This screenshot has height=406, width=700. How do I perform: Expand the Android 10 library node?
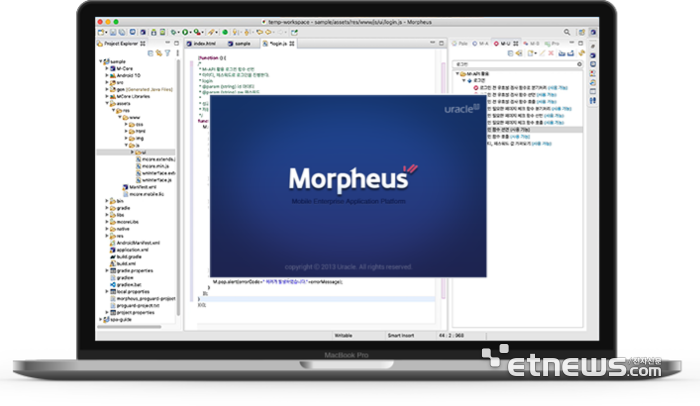coord(107,75)
